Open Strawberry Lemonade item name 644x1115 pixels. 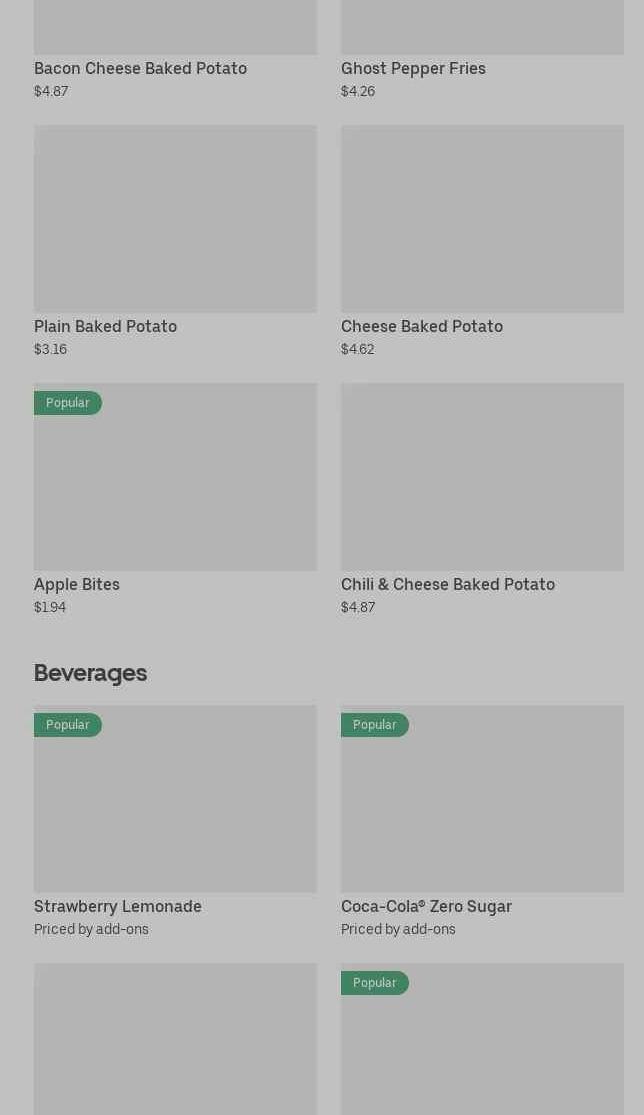[118, 906]
